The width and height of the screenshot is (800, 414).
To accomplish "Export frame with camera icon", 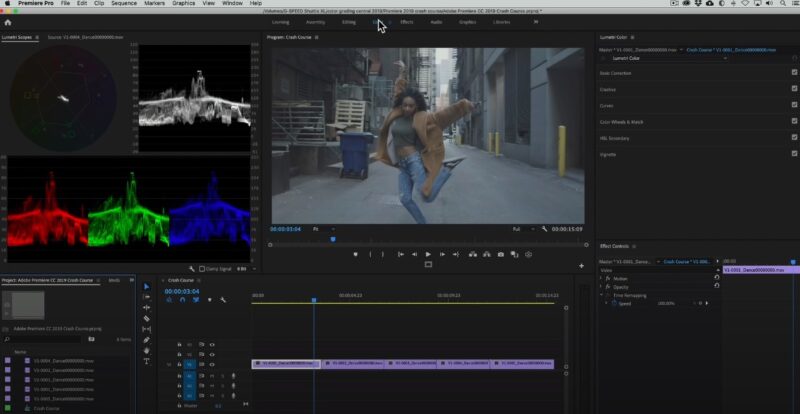I will tap(501, 254).
